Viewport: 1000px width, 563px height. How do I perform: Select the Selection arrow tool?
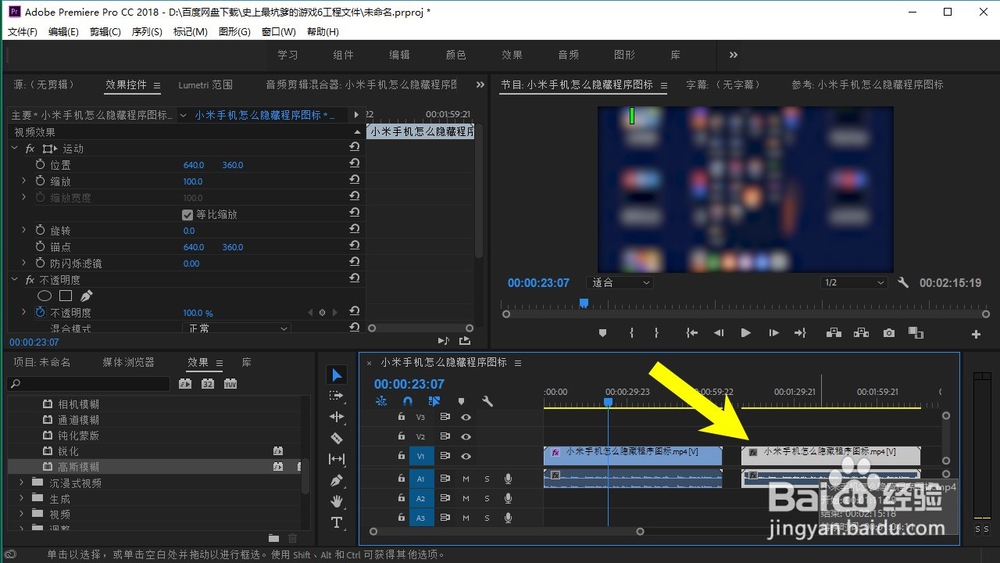[337, 375]
